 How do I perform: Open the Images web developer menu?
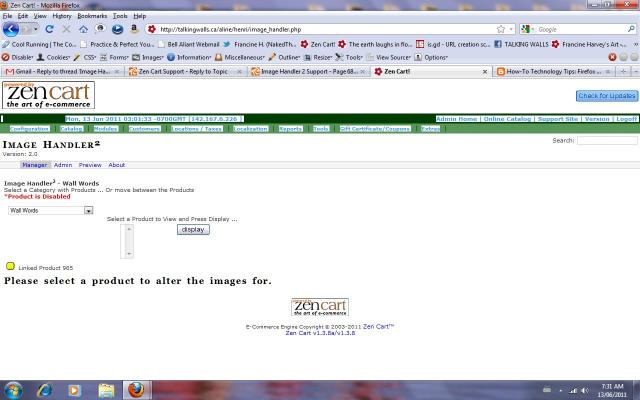point(148,58)
